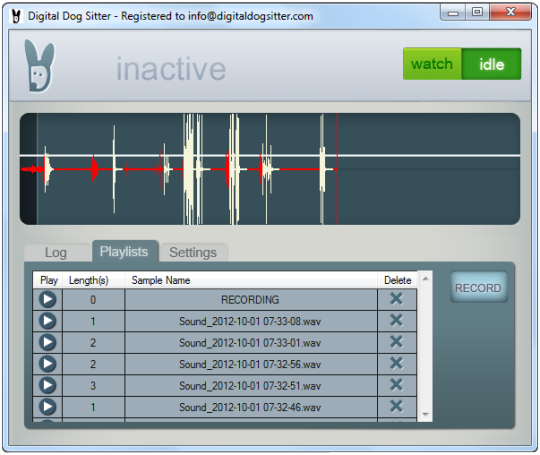
Task: Click the inactive status label
Action: [171, 69]
